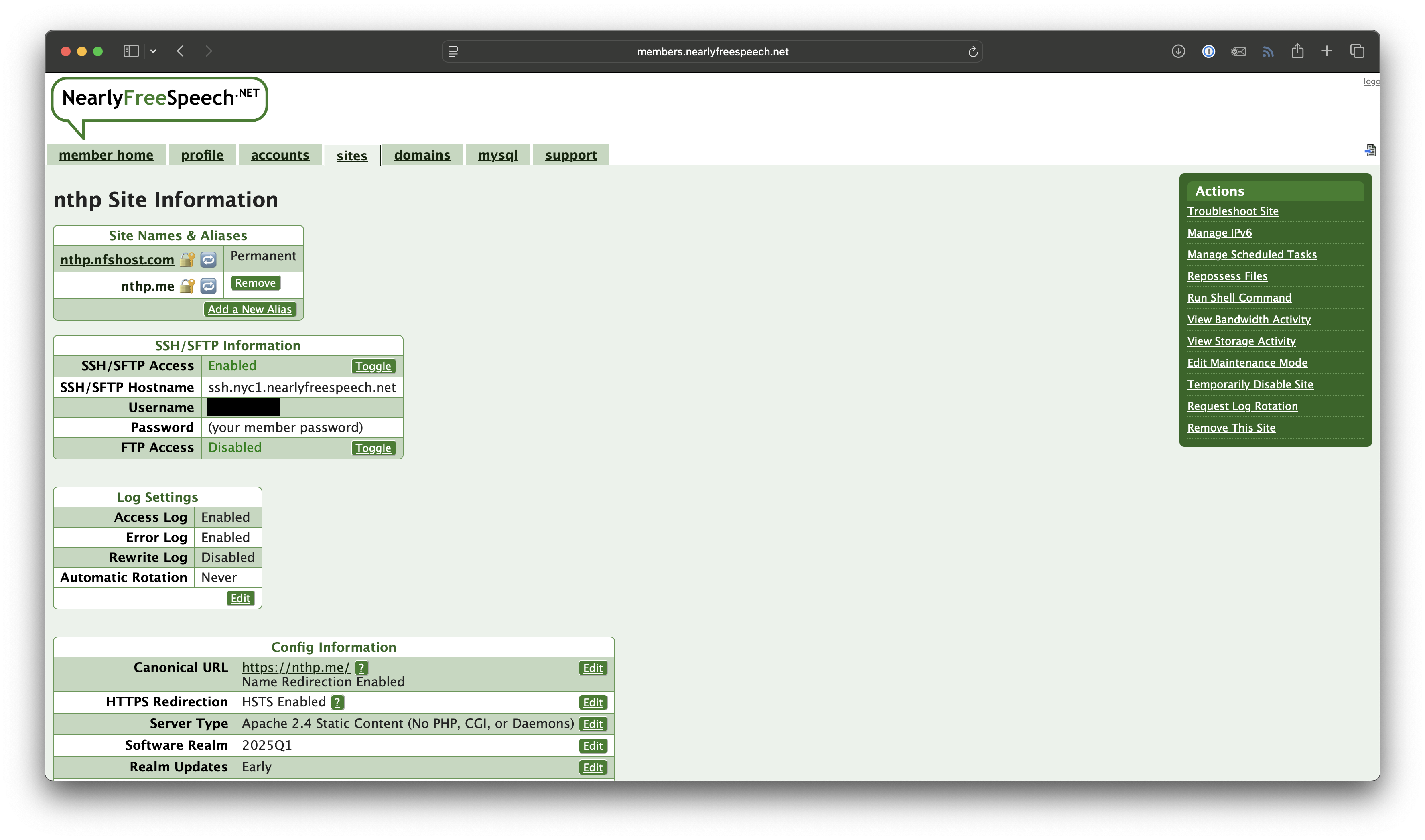1425x840 pixels.
Task: Click the lock-and-key icon beside nthp.me
Action: tap(187, 286)
